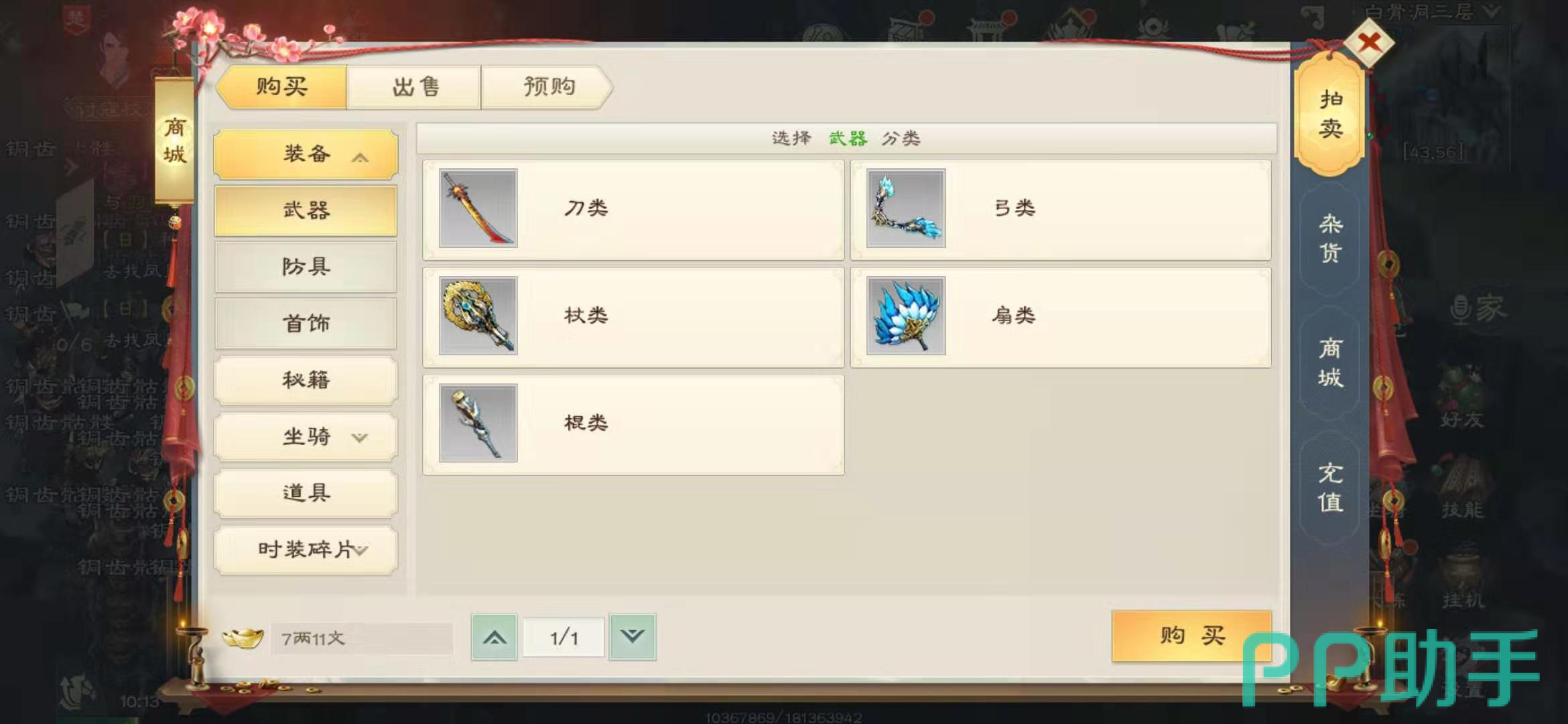
Task: Switch to the 出售 sell tab
Action: 415,87
